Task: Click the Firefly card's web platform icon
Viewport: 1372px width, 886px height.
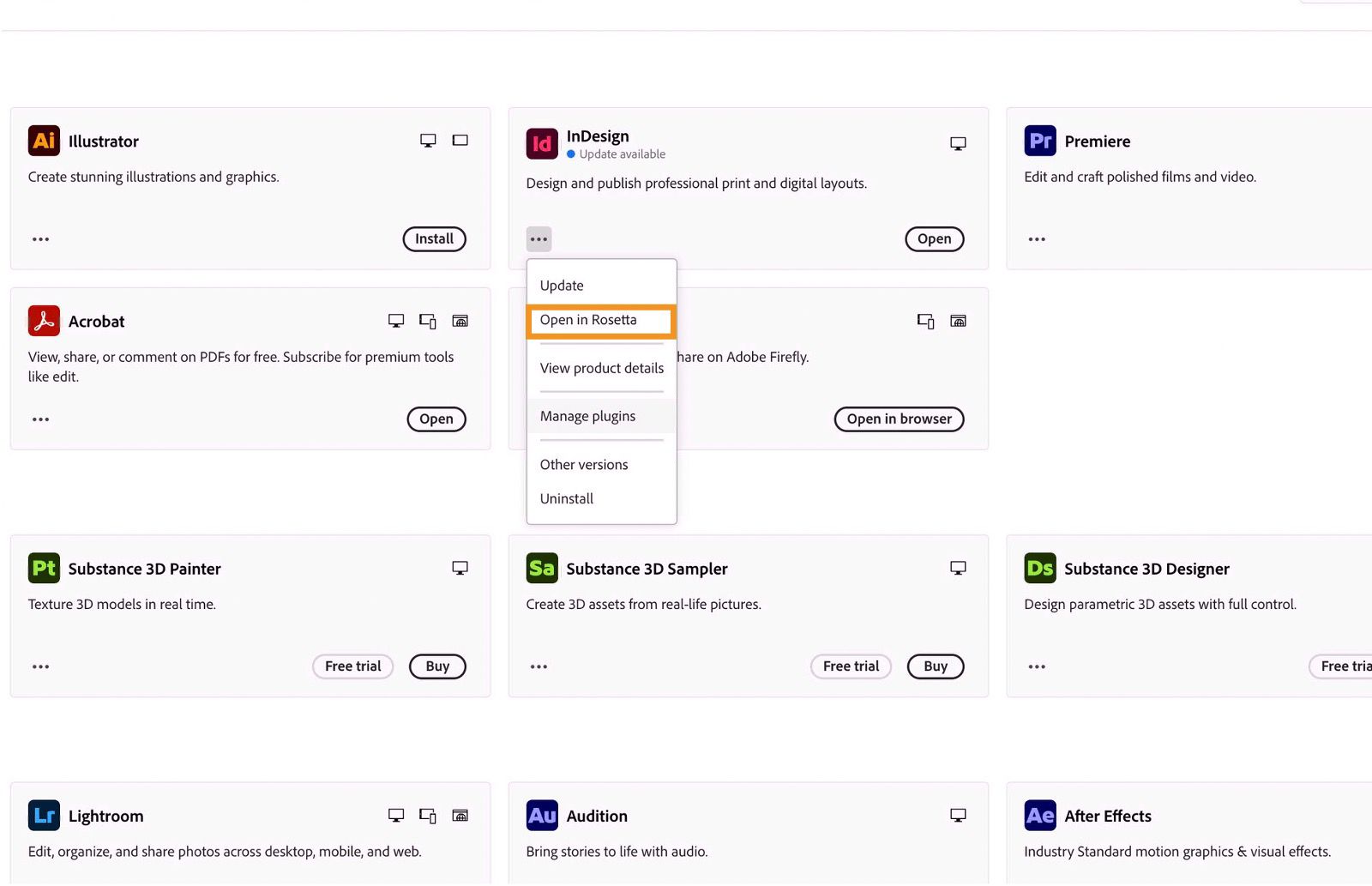Action: click(958, 321)
